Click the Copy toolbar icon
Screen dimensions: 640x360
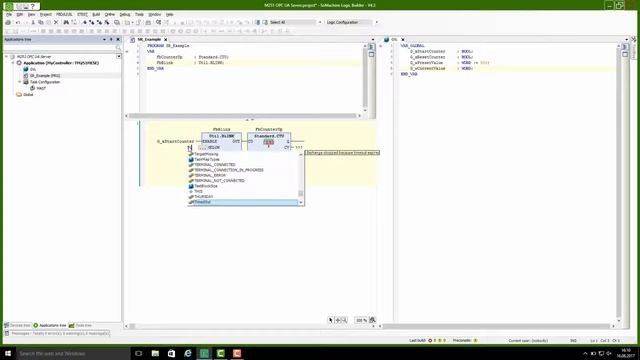click(41, 22)
